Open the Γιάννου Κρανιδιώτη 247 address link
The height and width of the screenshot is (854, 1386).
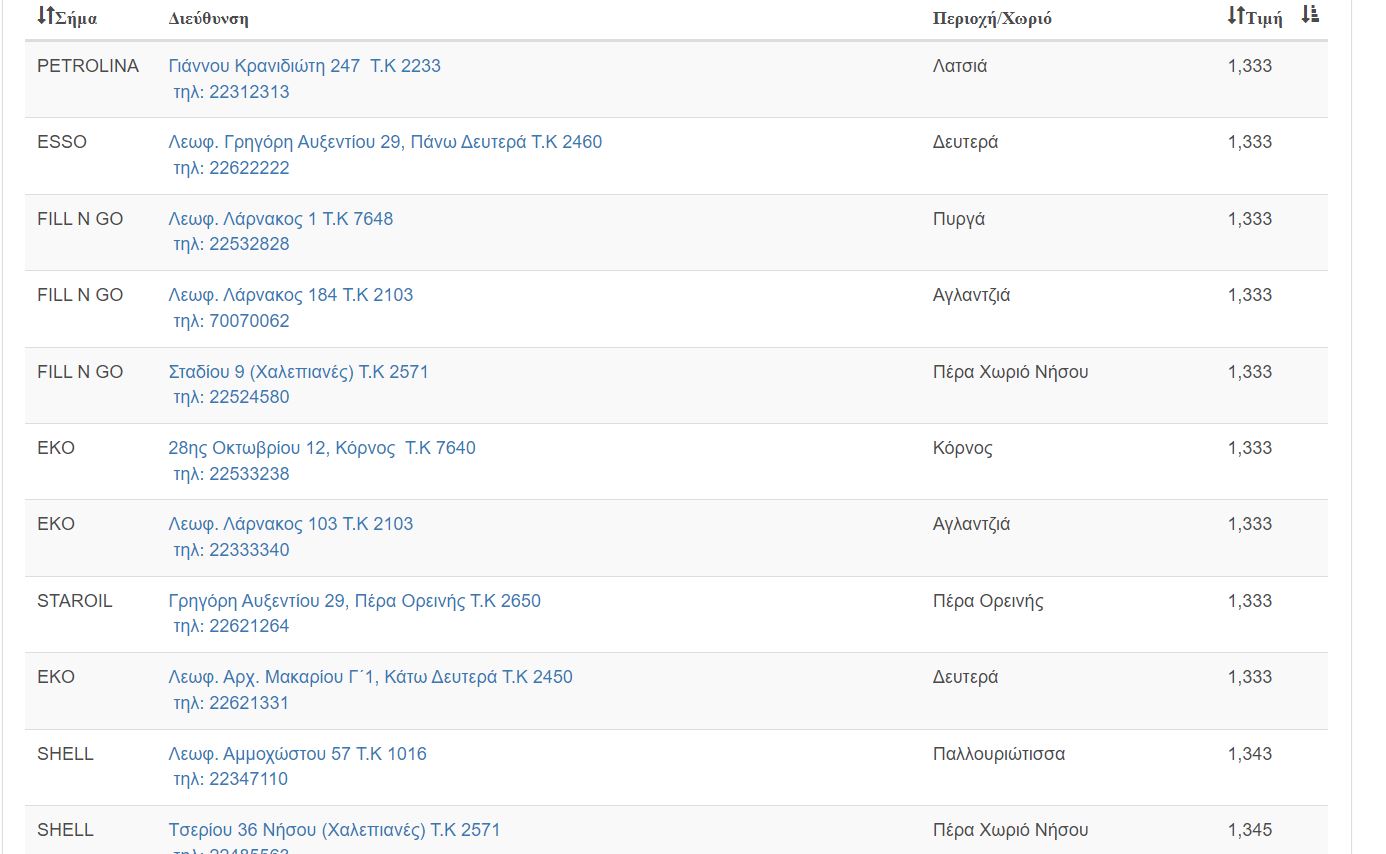(305, 66)
